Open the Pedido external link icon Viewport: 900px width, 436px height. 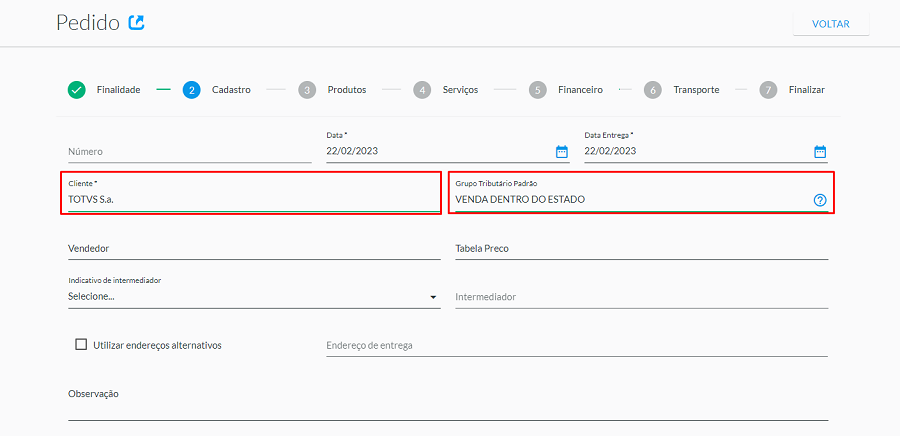pyautogui.click(x=137, y=22)
